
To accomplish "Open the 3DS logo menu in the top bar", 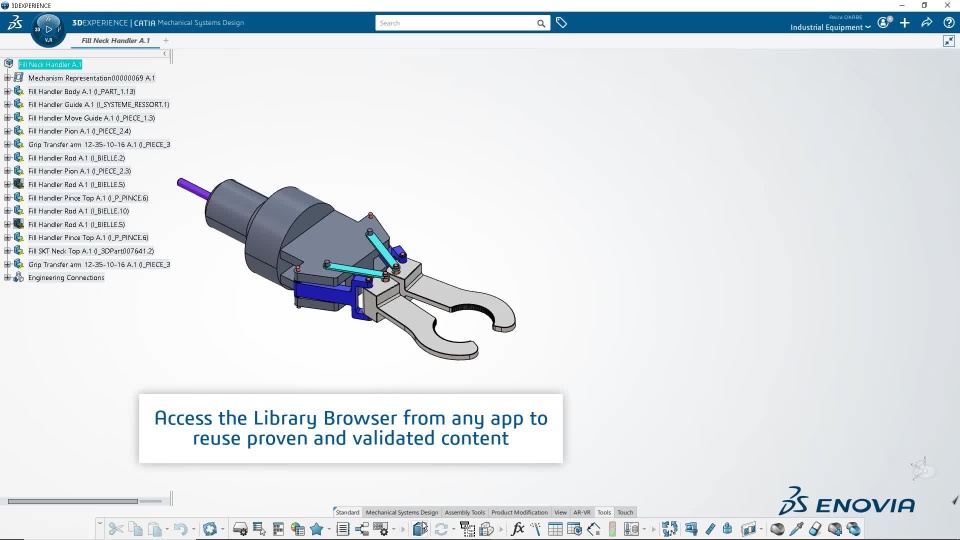I will (x=15, y=23).
